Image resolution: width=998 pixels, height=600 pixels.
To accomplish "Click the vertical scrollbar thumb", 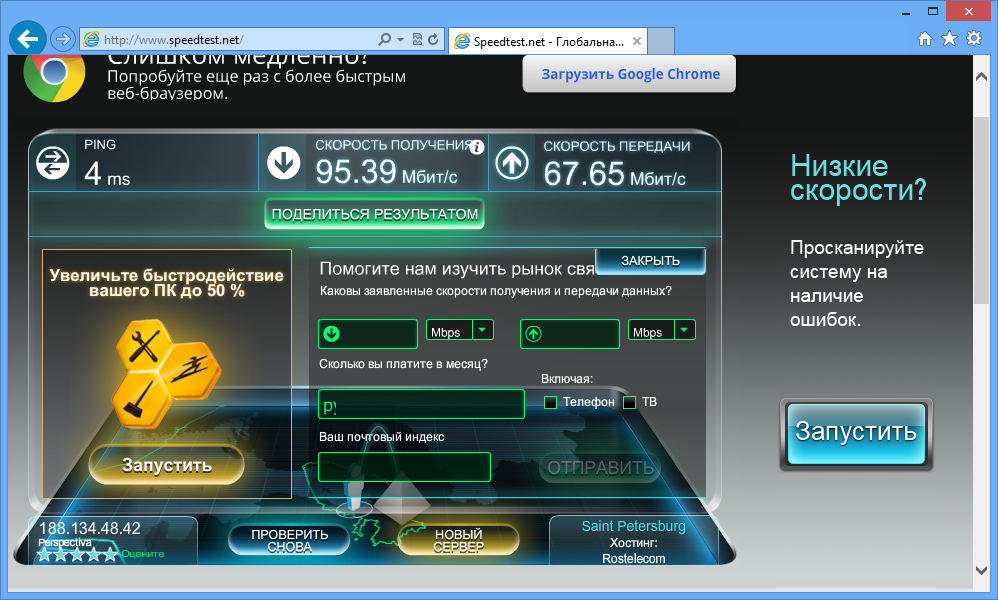I will (x=981, y=210).
